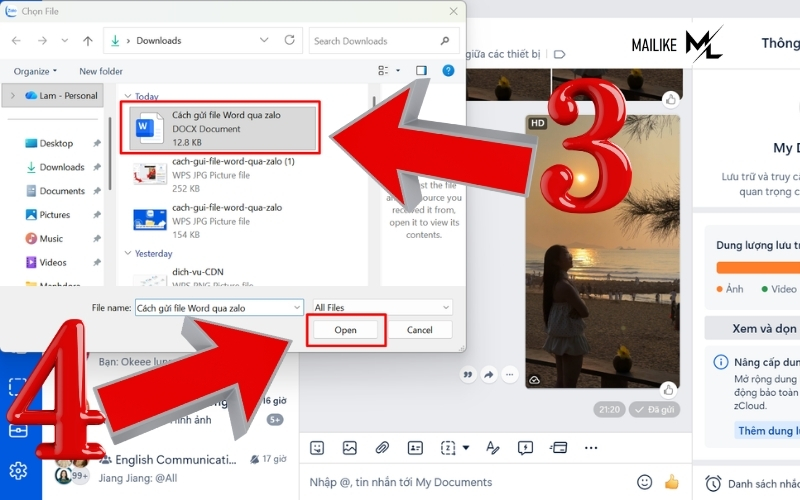The height and width of the screenshot is (500, 800).
Task: Open the Zalo toolbox sidebar icon
Action: point(18,430)
